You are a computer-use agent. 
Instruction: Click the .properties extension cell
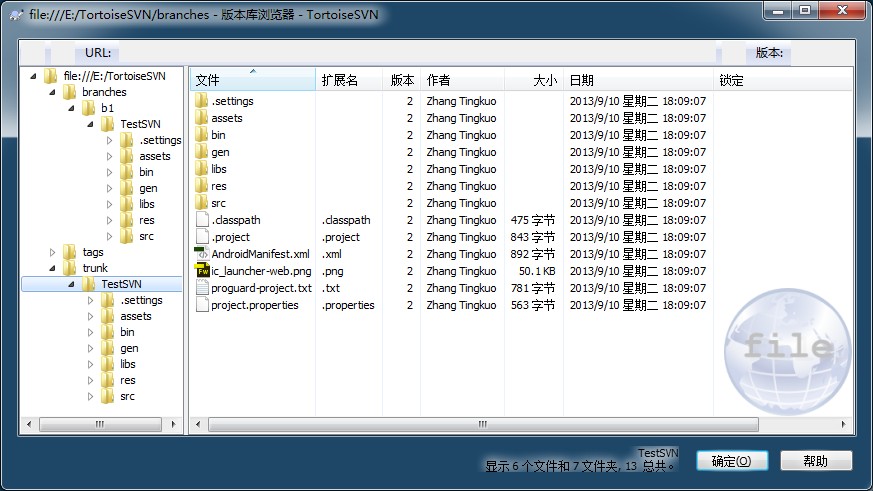pos(348,305)
